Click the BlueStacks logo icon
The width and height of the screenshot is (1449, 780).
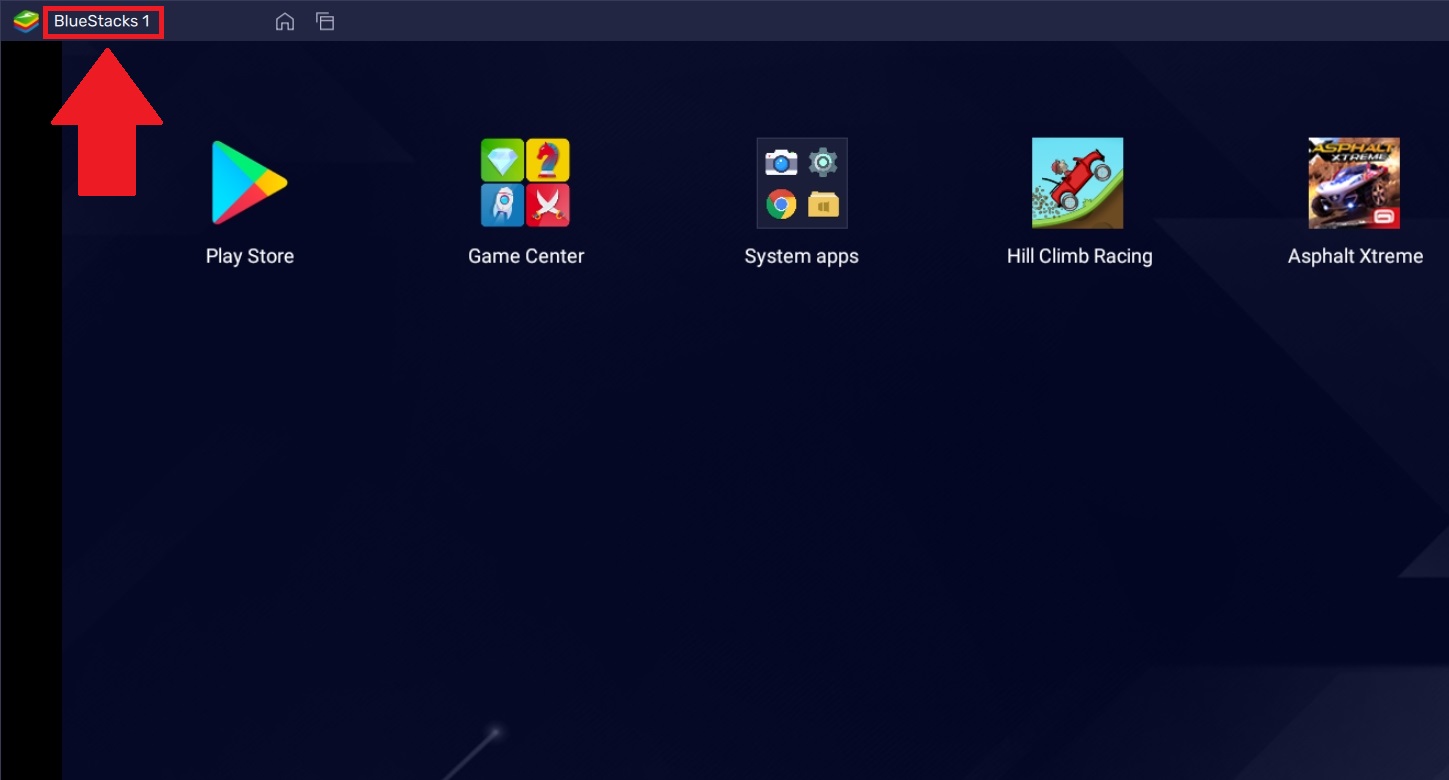26,21
